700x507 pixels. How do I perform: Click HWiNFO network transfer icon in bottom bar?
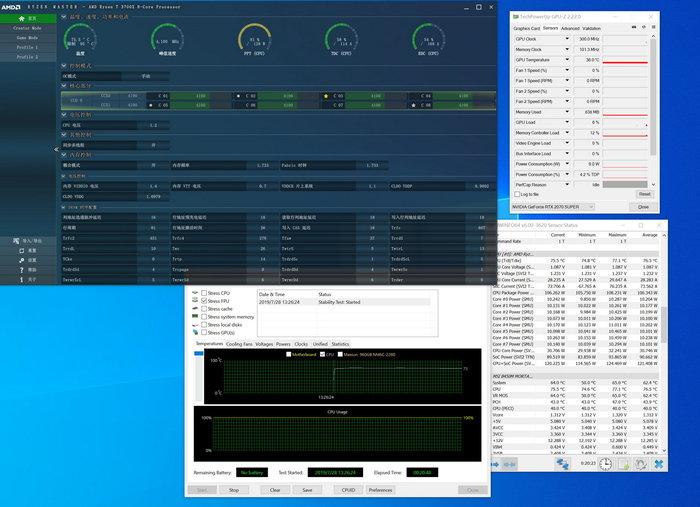pyautogui.click(x=562, y=464)
